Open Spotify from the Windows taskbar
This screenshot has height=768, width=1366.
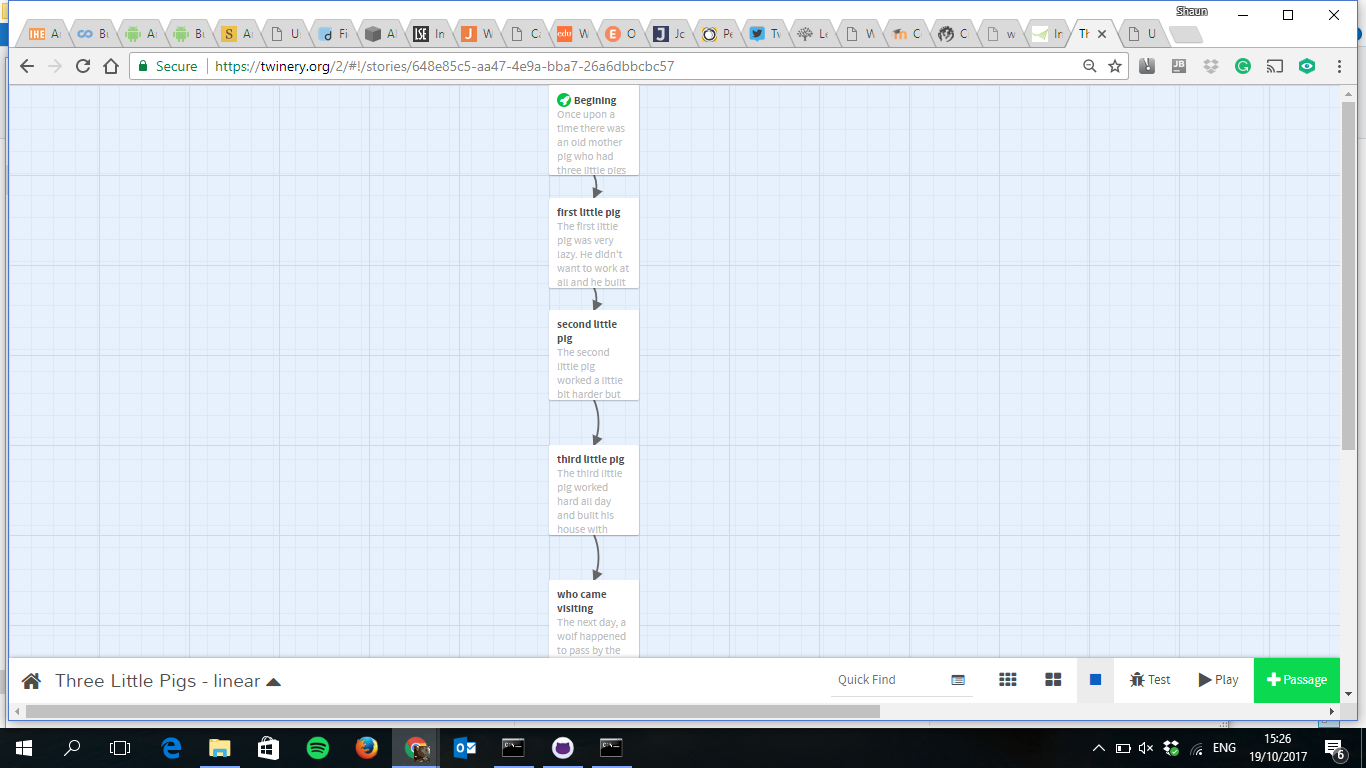click(318, 747)
